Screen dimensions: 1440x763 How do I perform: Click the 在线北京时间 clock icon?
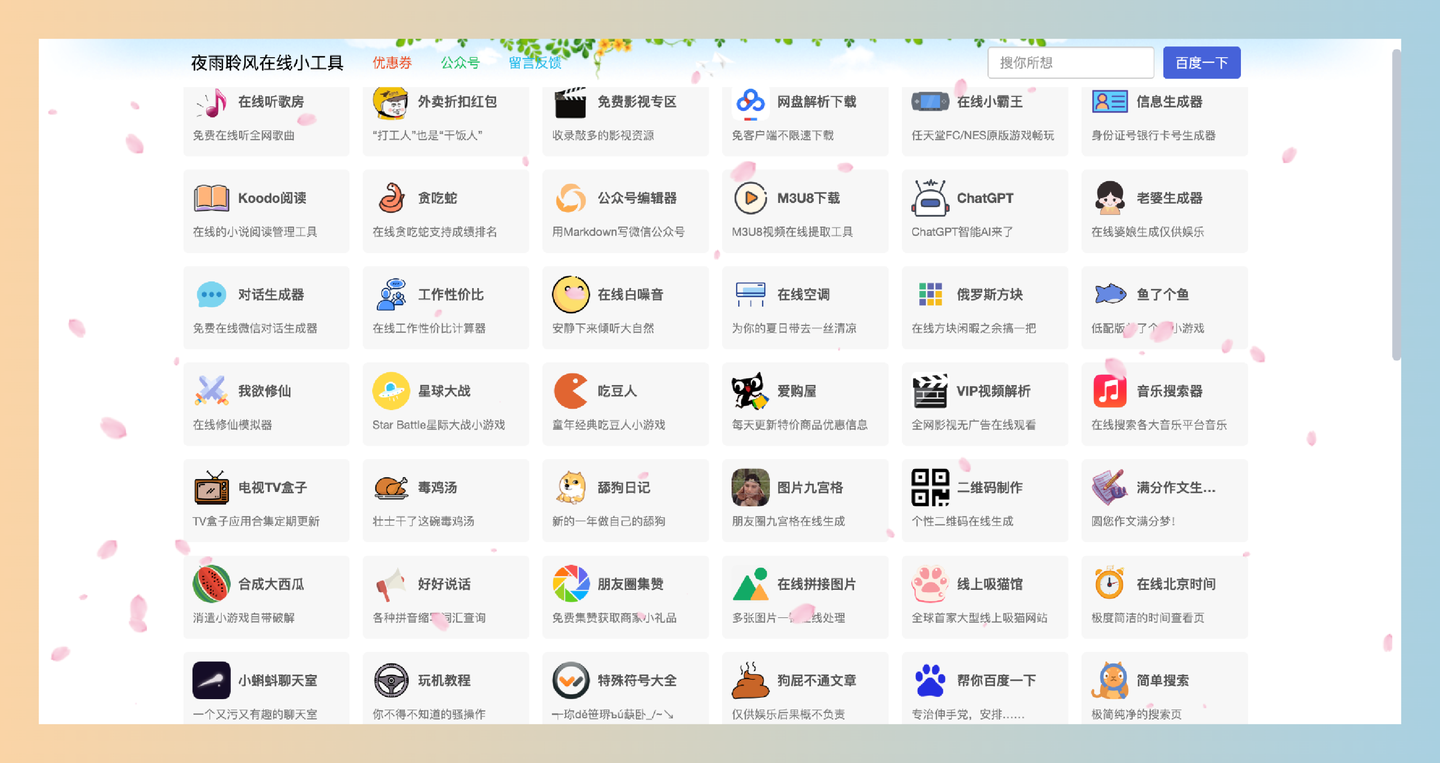click(x=1109, y=584)
